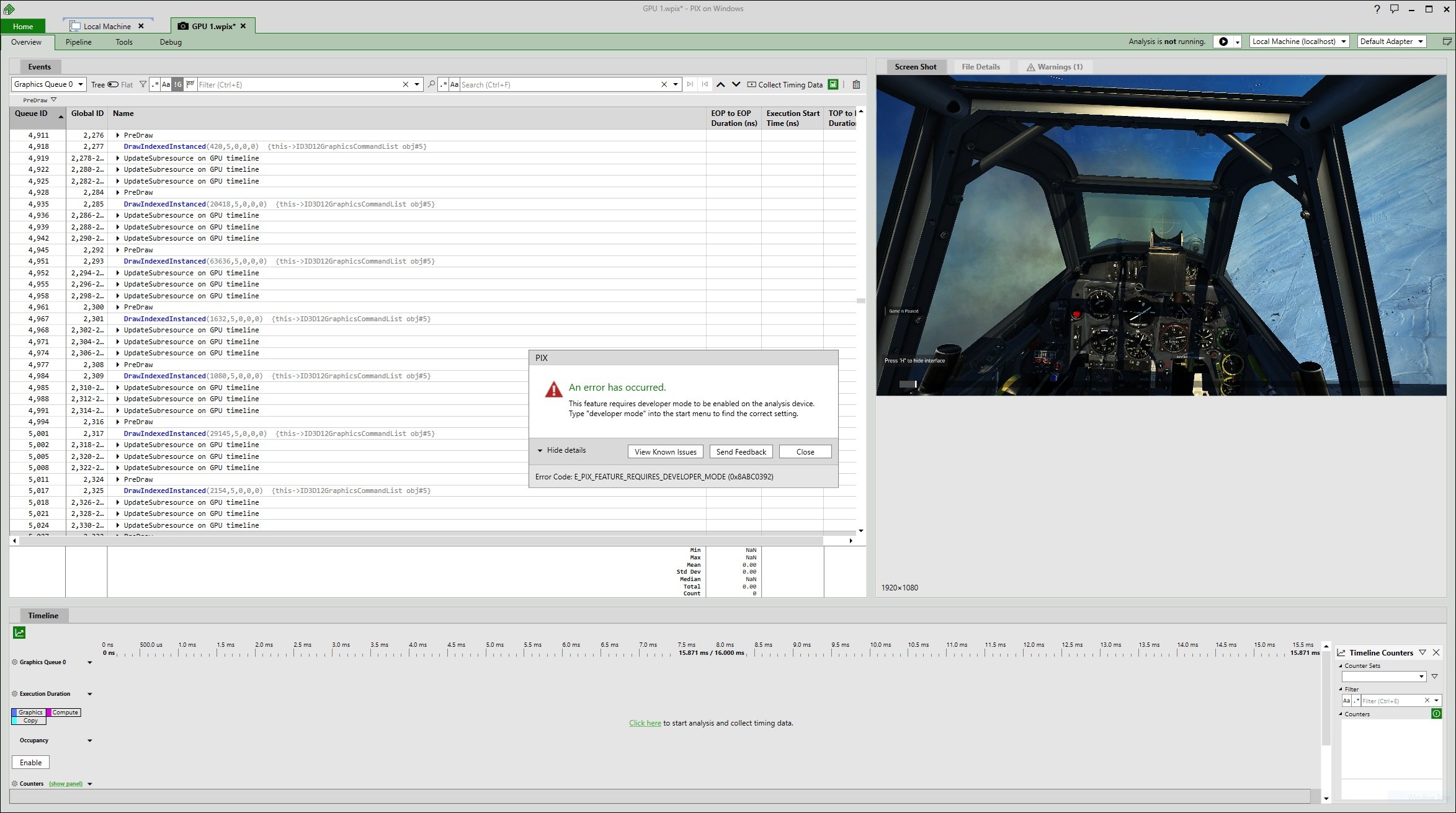
Task: Jump to next search result arrow
Action: point(736,84)
